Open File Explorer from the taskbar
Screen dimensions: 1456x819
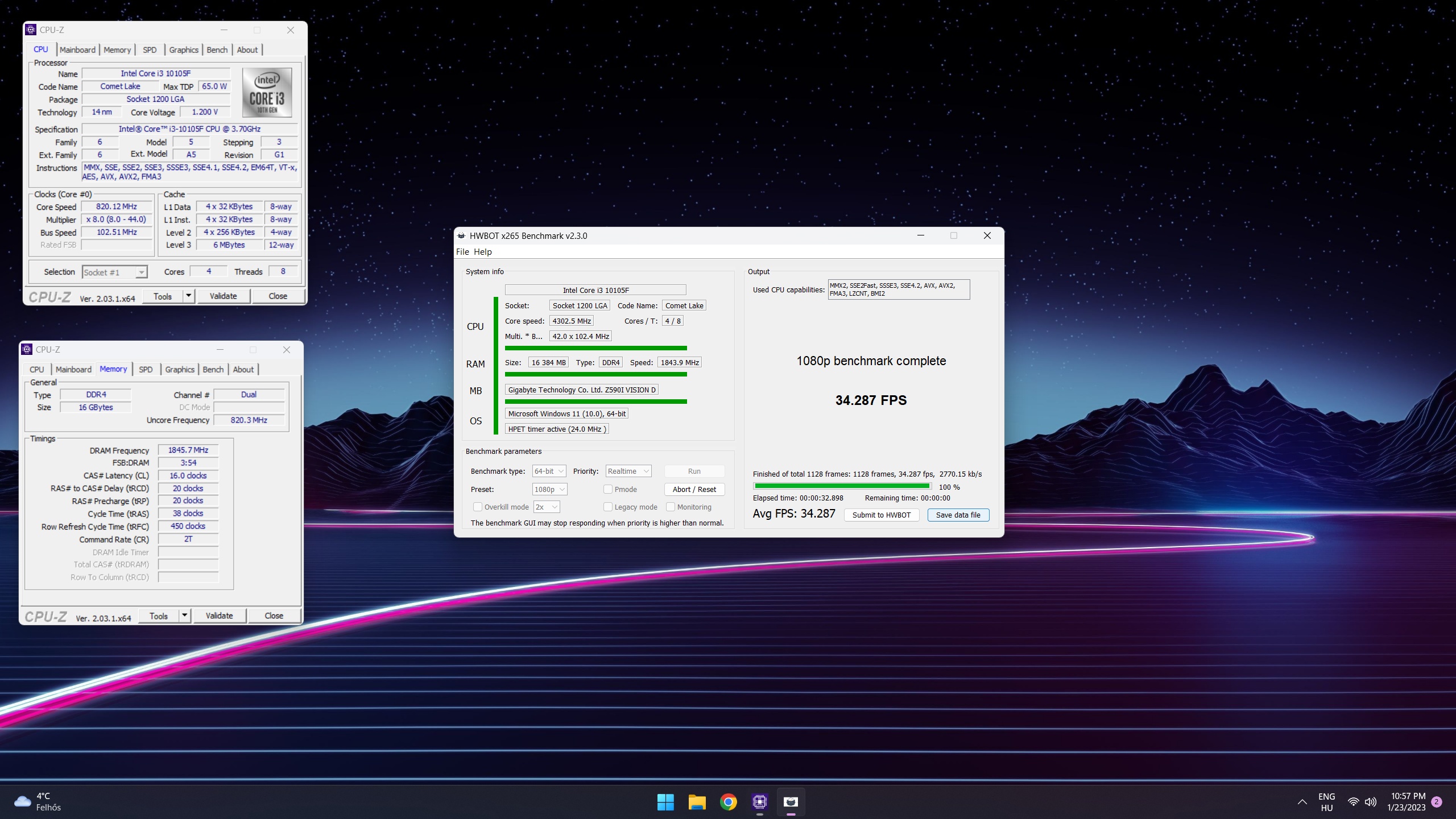(x=697, y=802)
